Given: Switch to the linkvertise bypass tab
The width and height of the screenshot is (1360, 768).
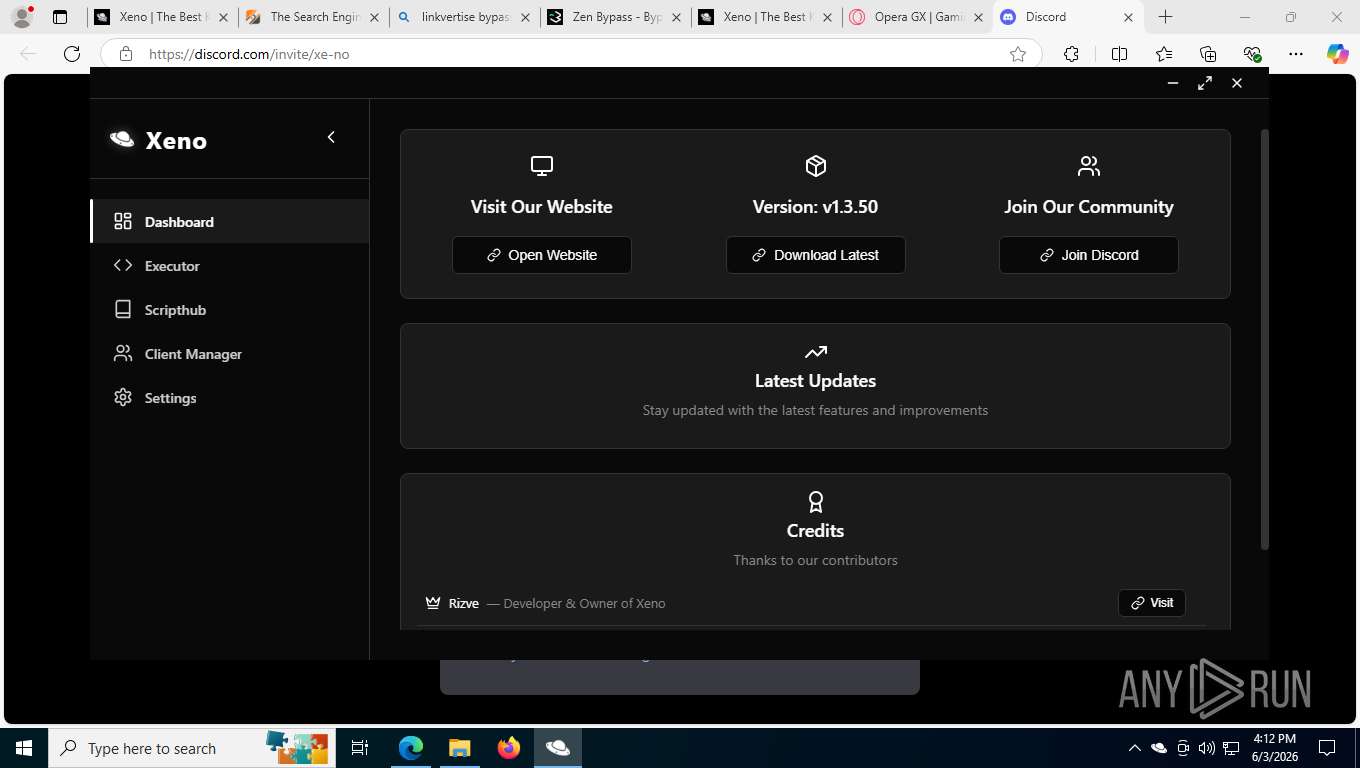Looking at the screenshot, I should pos(465,17).
